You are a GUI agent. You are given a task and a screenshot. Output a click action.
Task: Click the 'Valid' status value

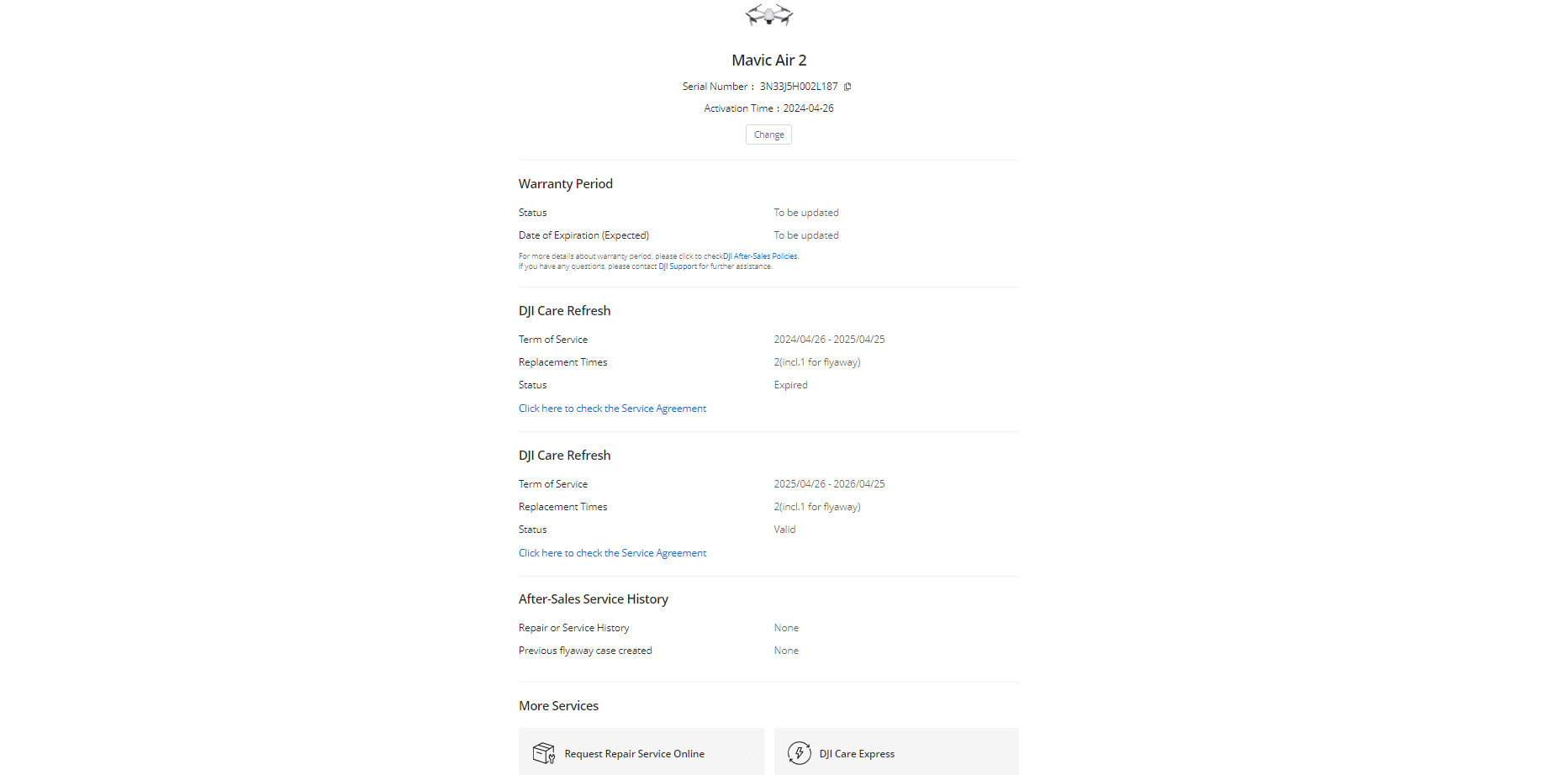click(x=784, y=530)
